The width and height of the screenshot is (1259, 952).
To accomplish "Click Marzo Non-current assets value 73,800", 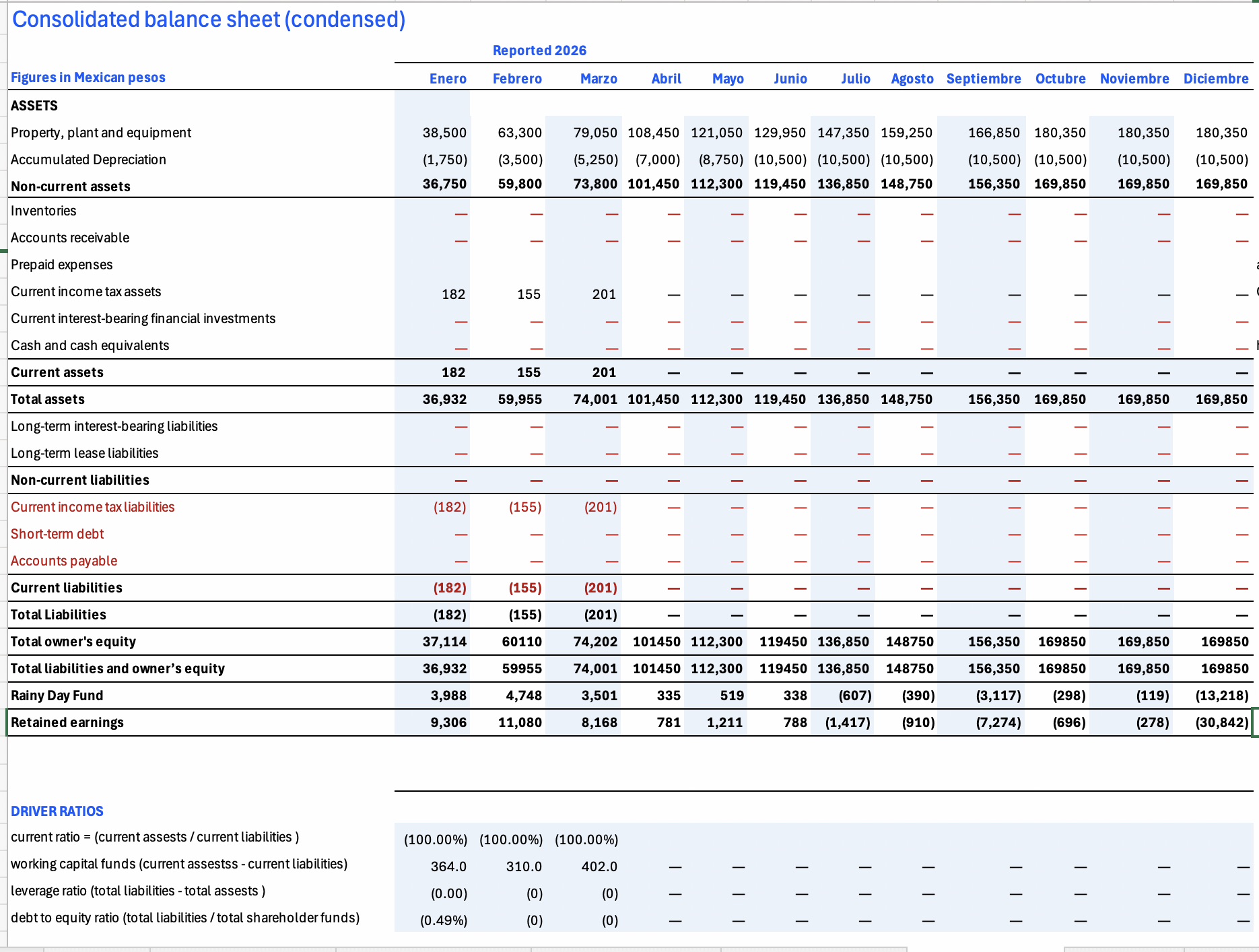I will 595,184.
